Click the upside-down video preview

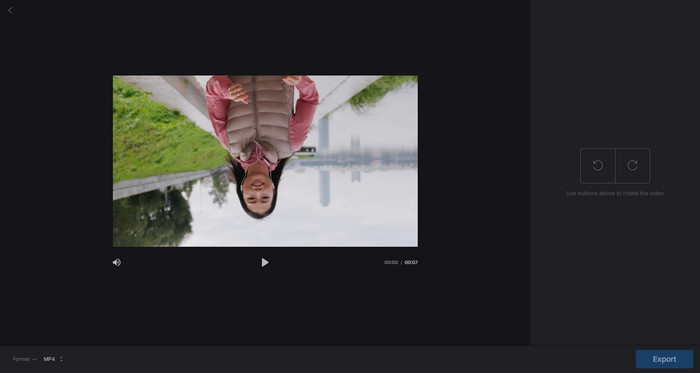(x=265, y=161)
